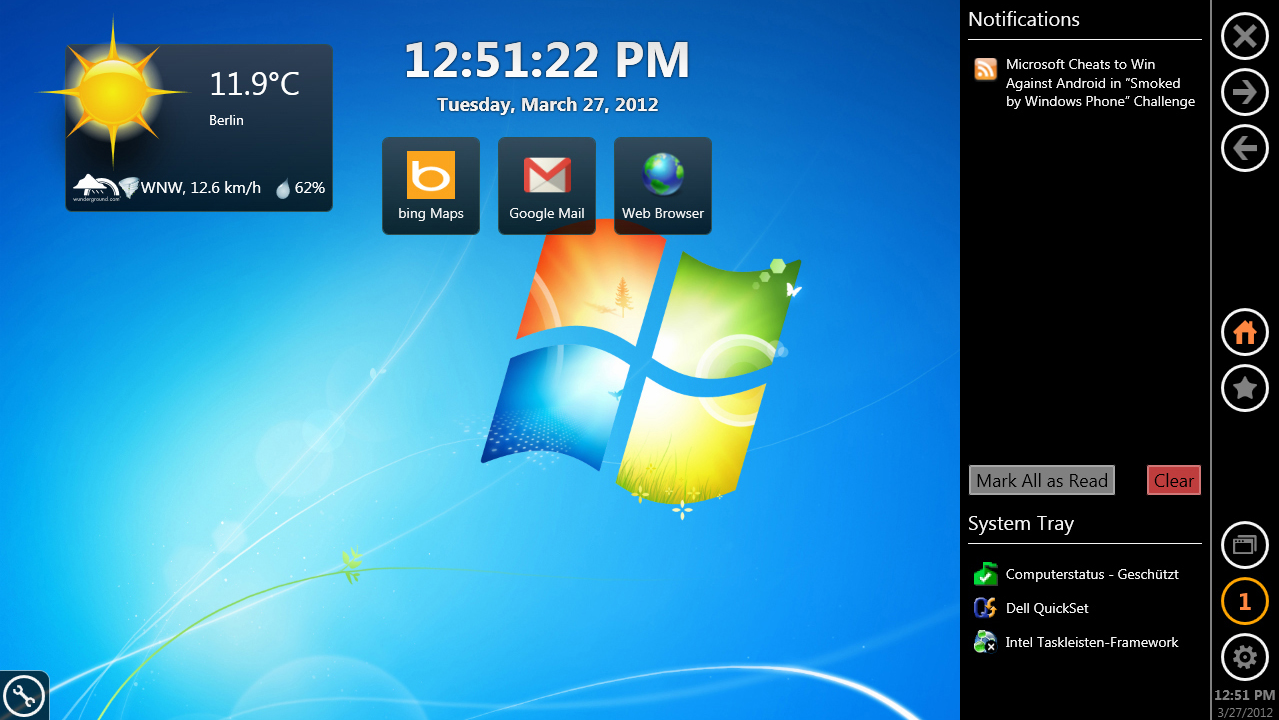
Task: Open Favorites with the star icon
Action: (1245, 389)
